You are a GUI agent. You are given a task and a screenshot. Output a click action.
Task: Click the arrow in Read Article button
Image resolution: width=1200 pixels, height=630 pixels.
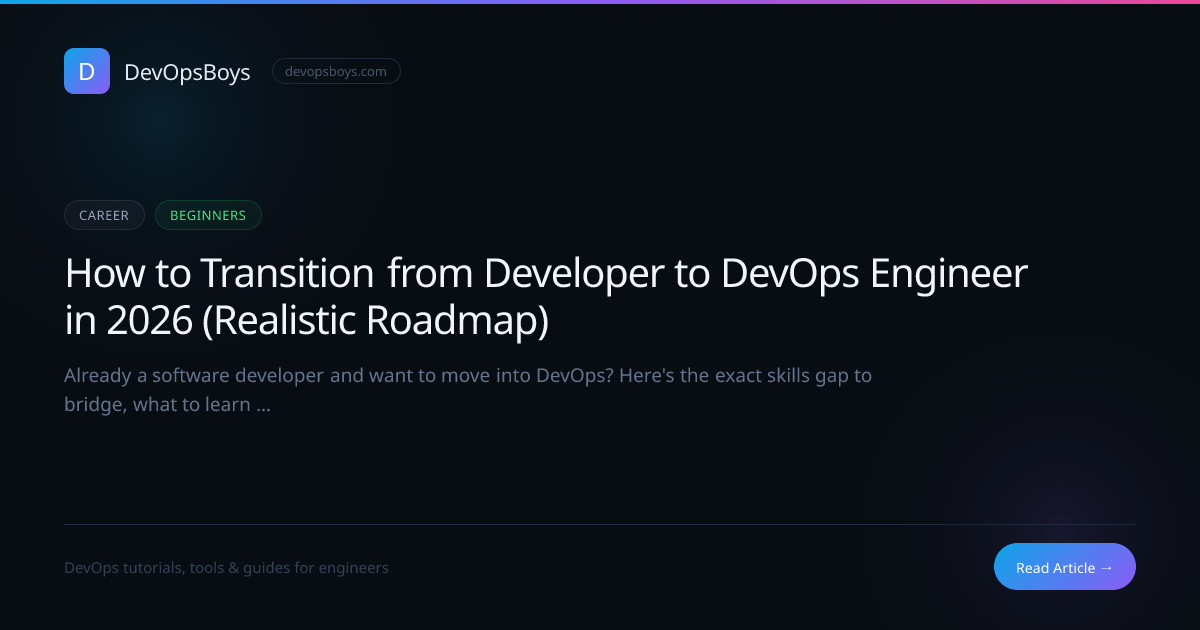click(x=1106, y=567)
